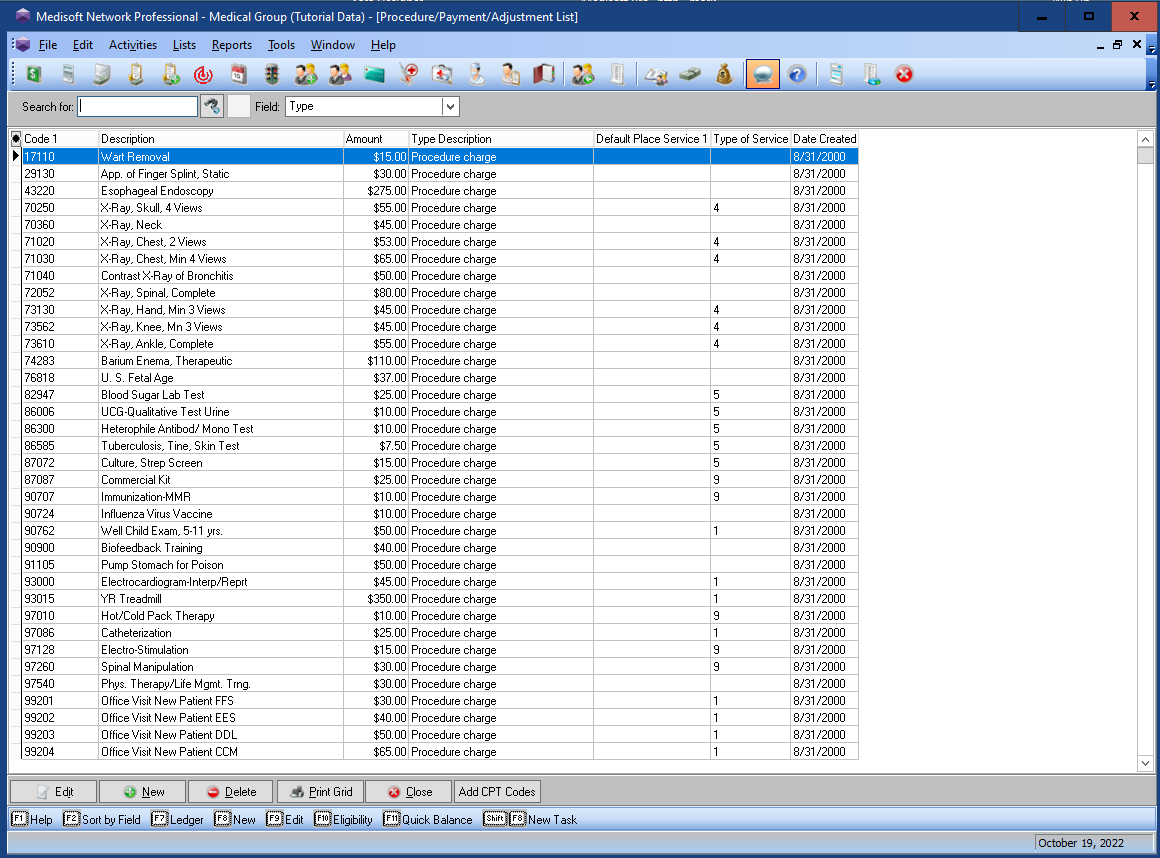The width and height of the screenshot is (1160, 858).
Task: Open Transaction Entry using the dollar icon
Action: tap(33, 73)
